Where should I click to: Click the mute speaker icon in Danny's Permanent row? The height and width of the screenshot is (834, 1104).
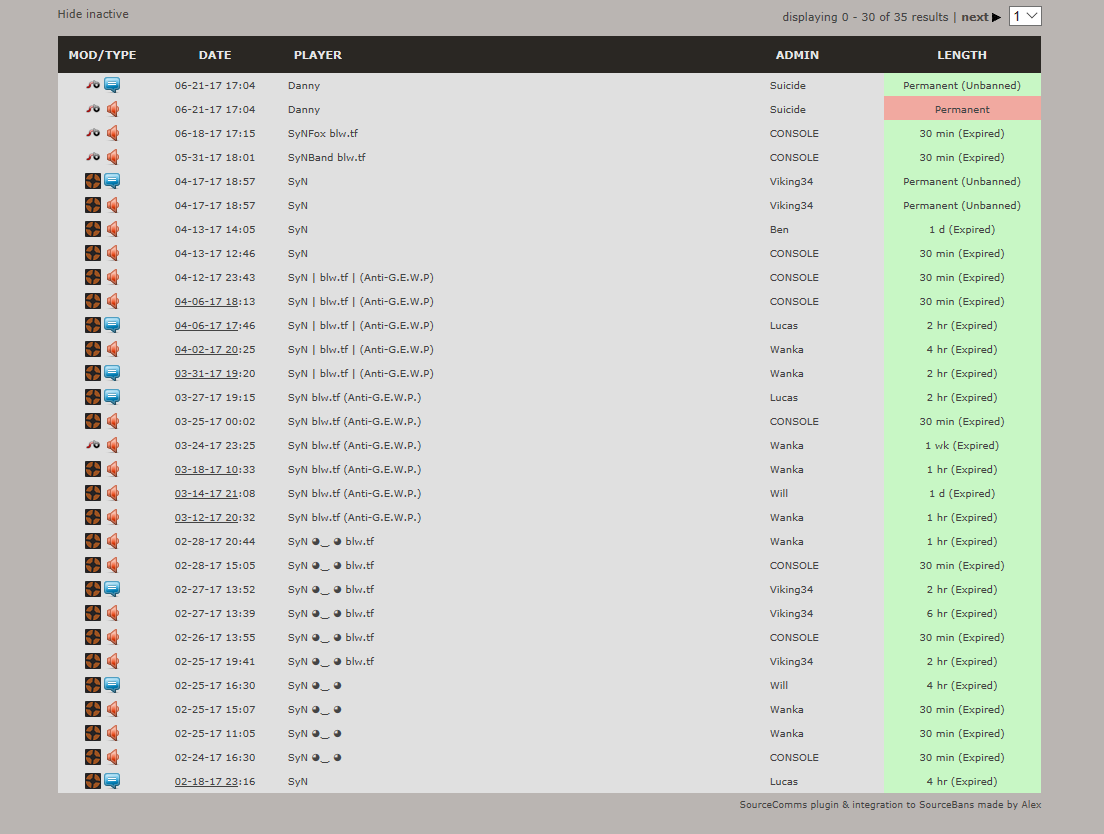click(x=113, y=109)
